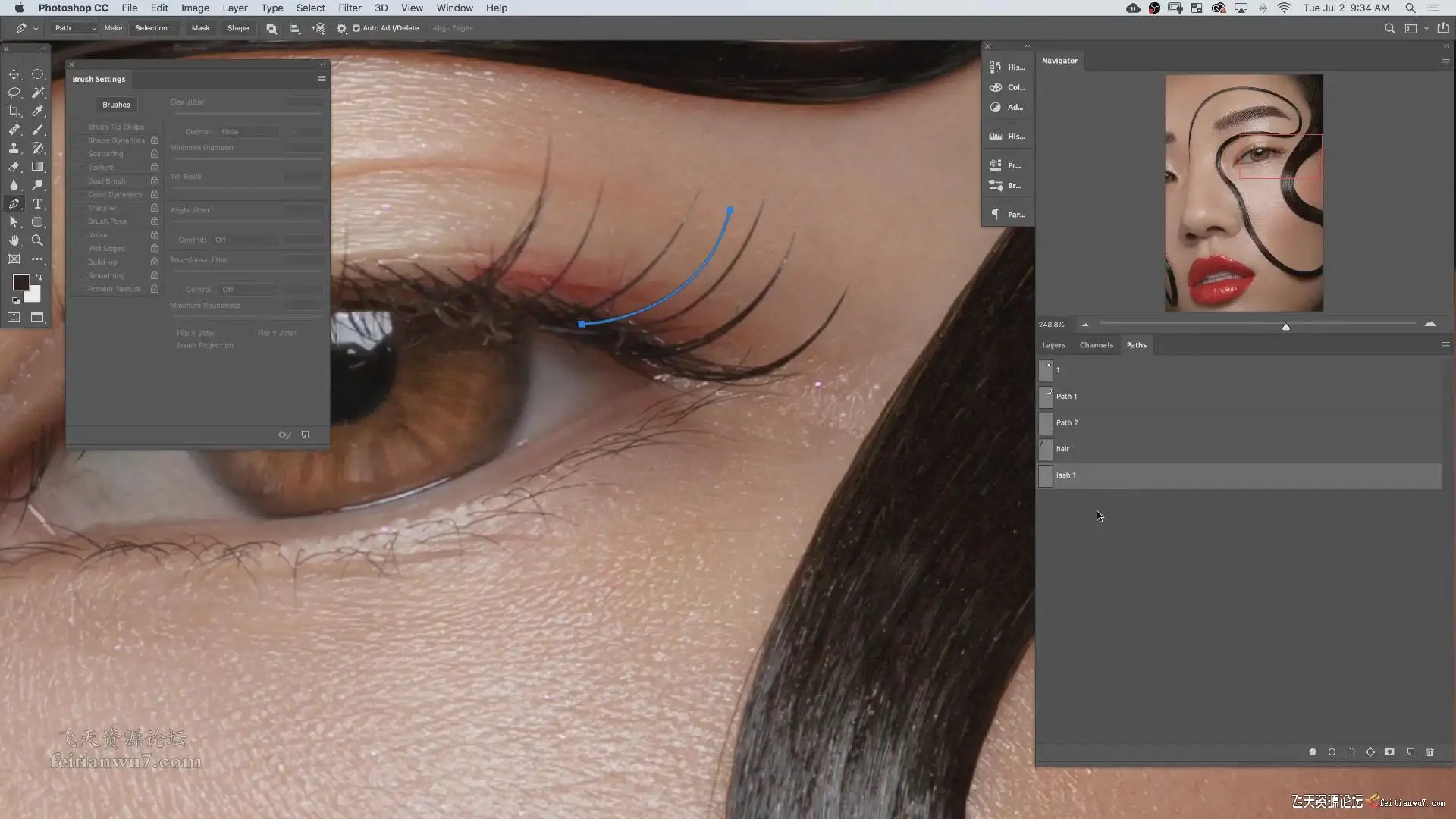This screenshot has height=819, width=1456.
Task: Swap foreground and background colors
Action: coord(39,278)
